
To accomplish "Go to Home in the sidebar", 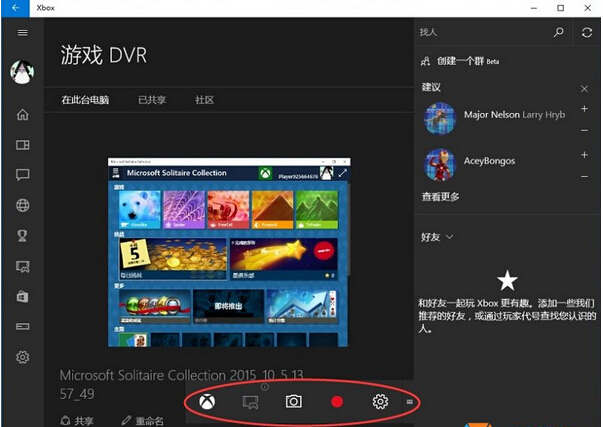I will (22, 114).
